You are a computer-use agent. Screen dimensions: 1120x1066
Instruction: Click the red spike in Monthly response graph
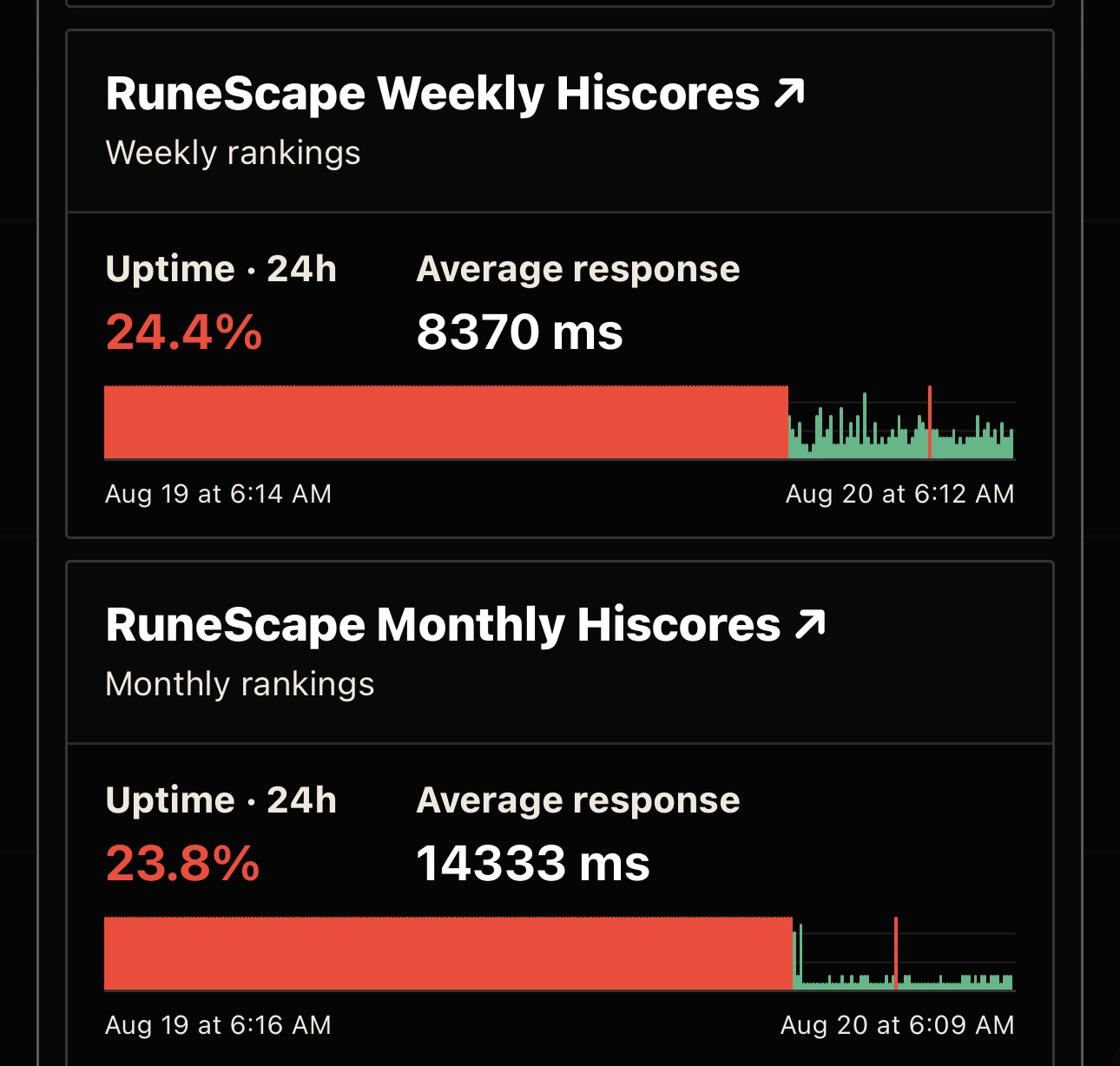click(x=896, y=953)
